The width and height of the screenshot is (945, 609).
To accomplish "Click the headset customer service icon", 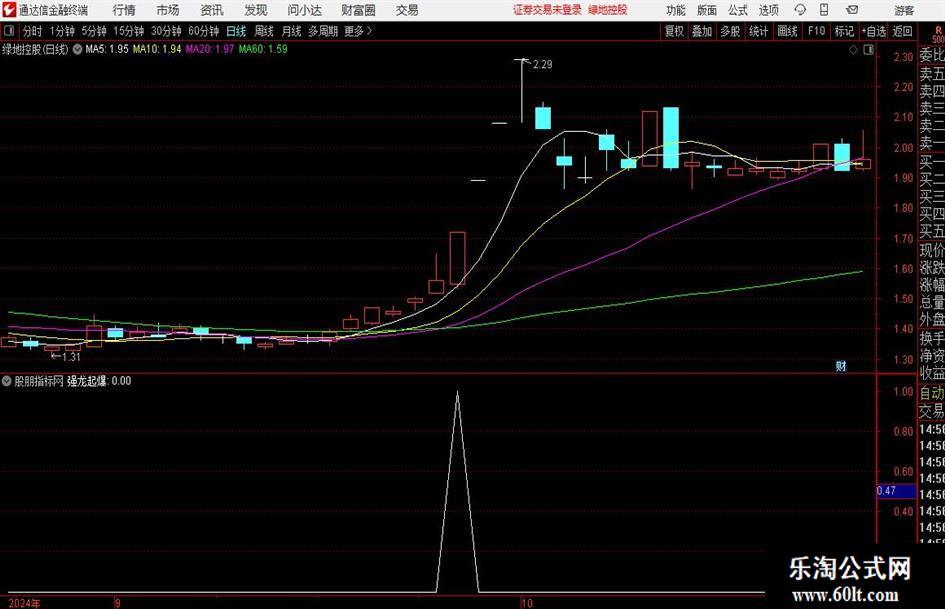I will click(800, 10).
